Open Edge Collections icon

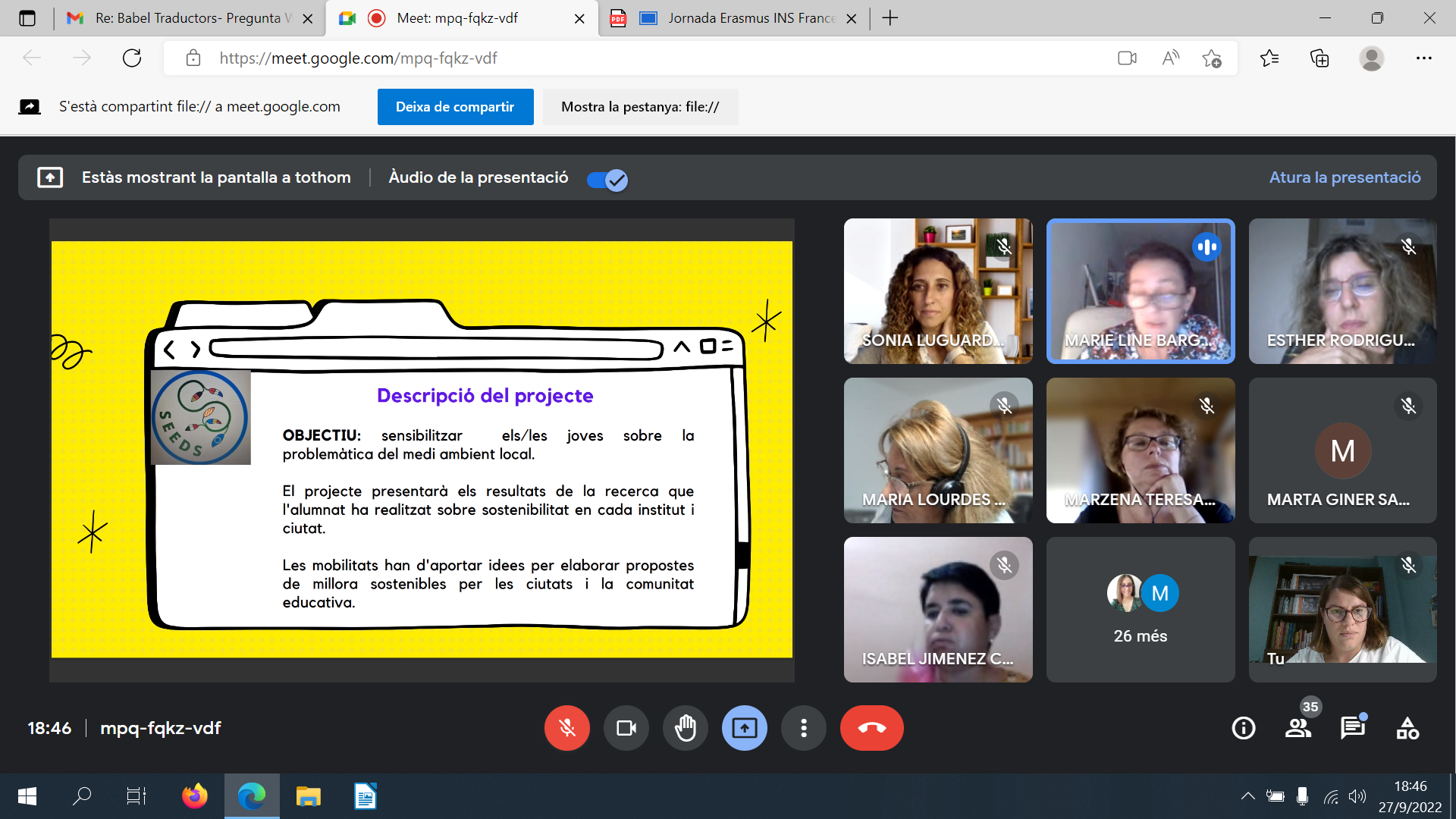coord(1319,58)
